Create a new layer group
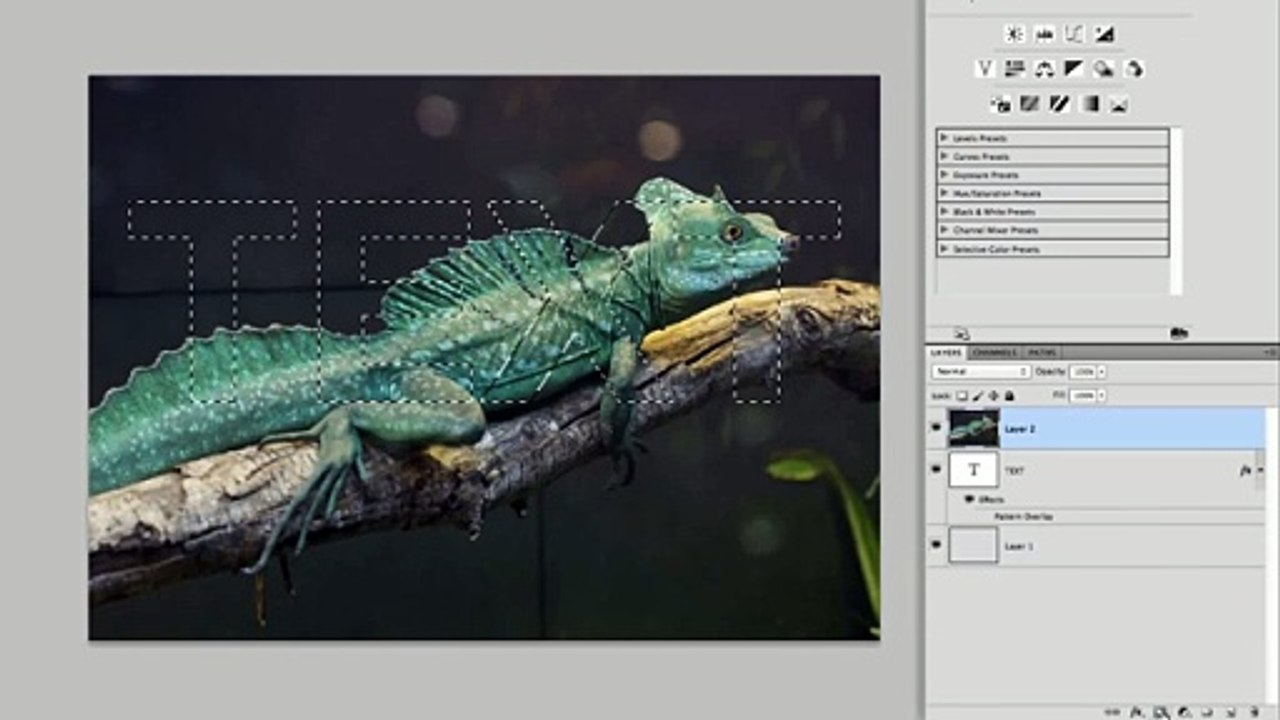 click(x=1207, y=712)
